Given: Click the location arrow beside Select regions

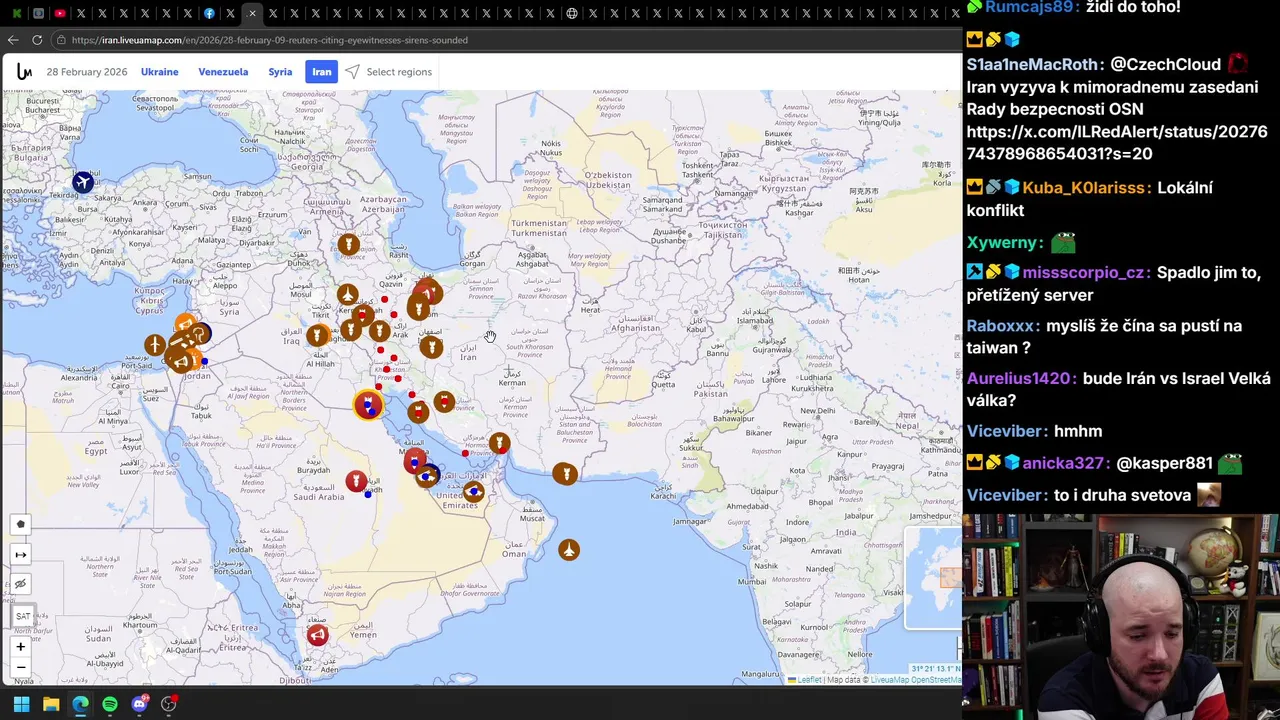Looking at the screenshot, I should pos(352,72).
